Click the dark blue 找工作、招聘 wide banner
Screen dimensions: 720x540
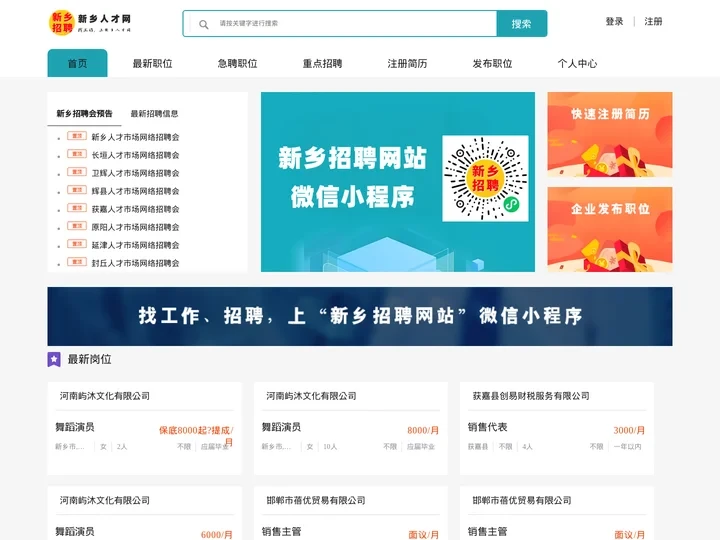pos(360,316)
